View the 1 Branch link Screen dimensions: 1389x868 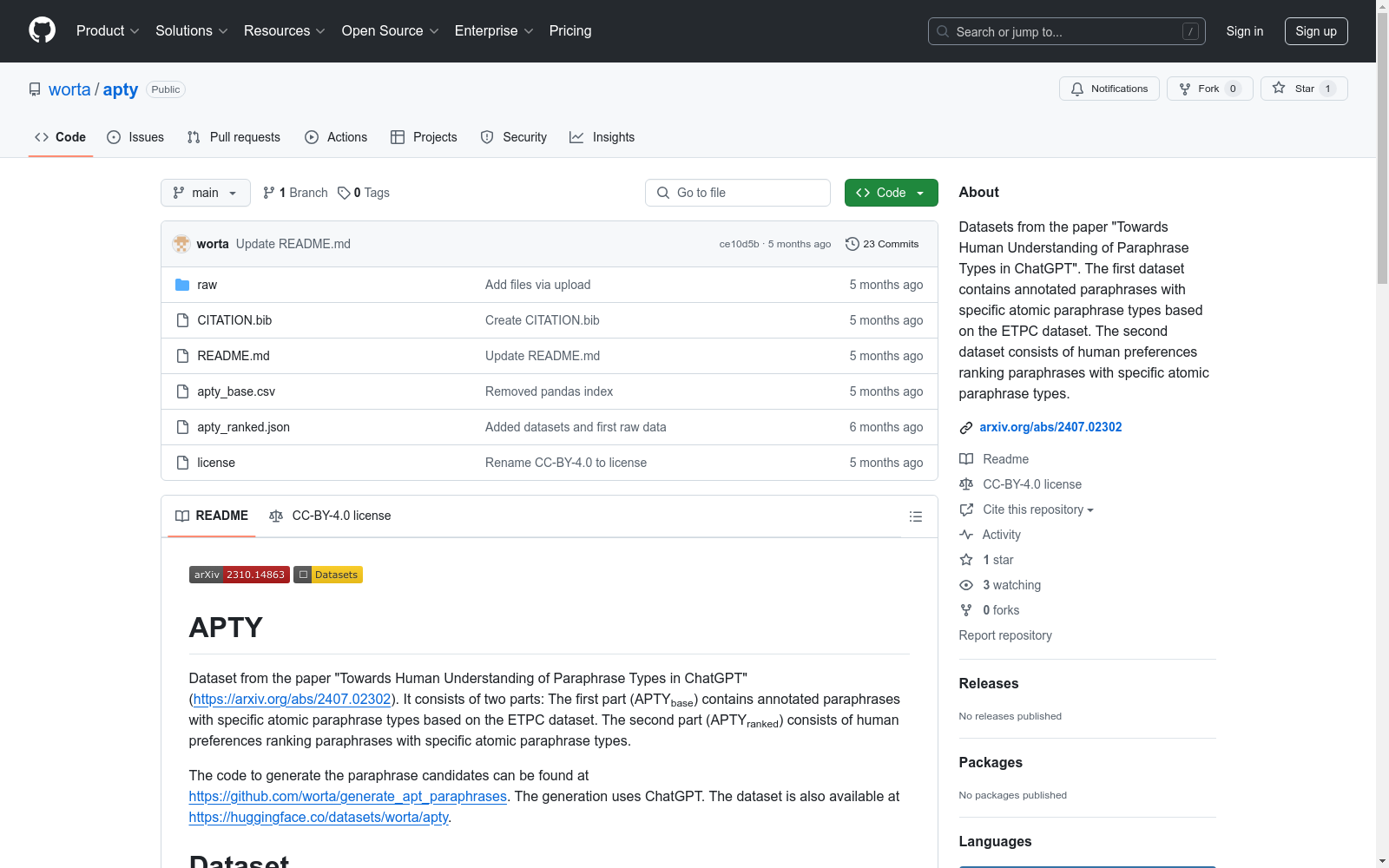(x=295, y=193)
